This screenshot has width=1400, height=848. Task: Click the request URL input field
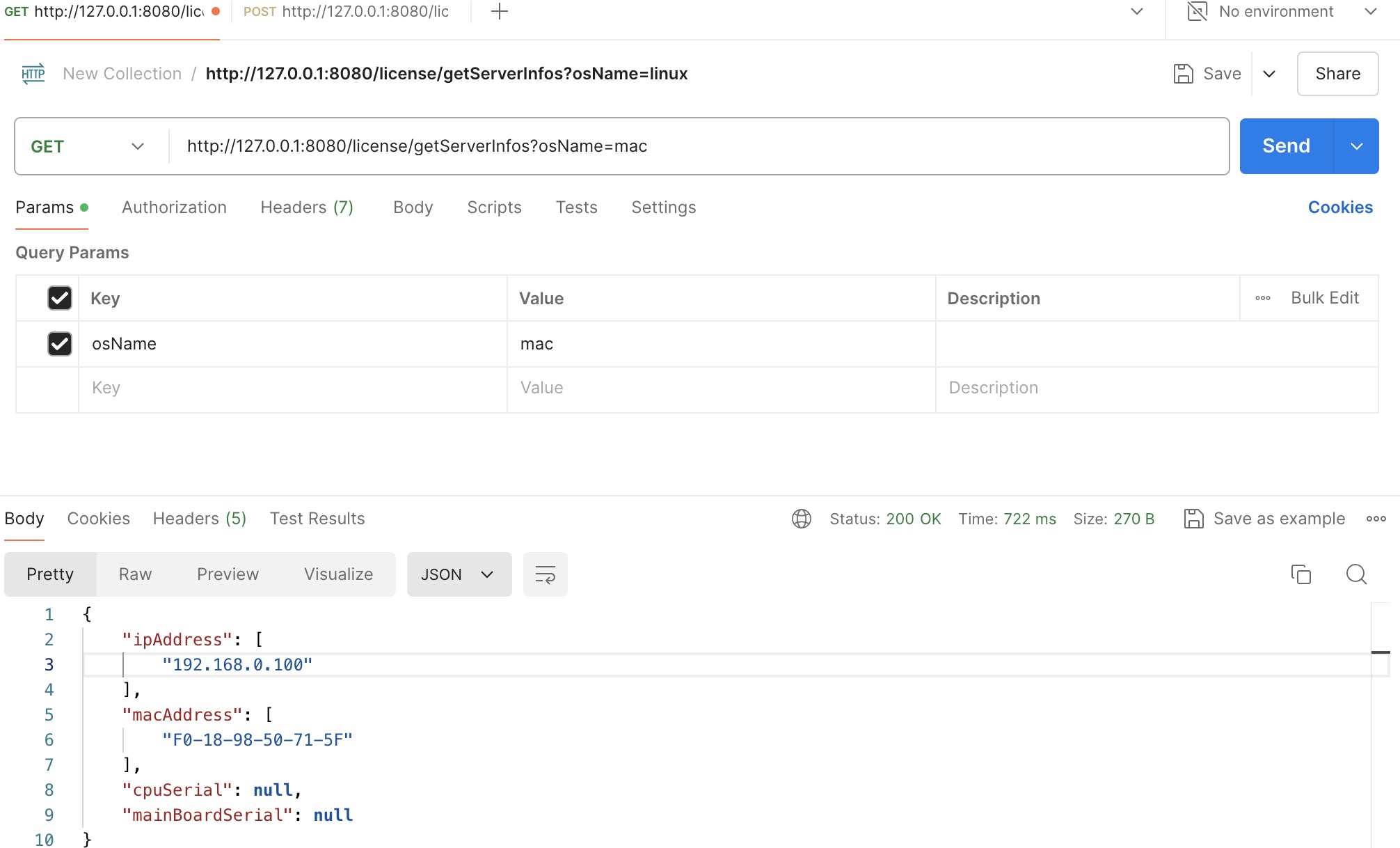coord(696,146)
